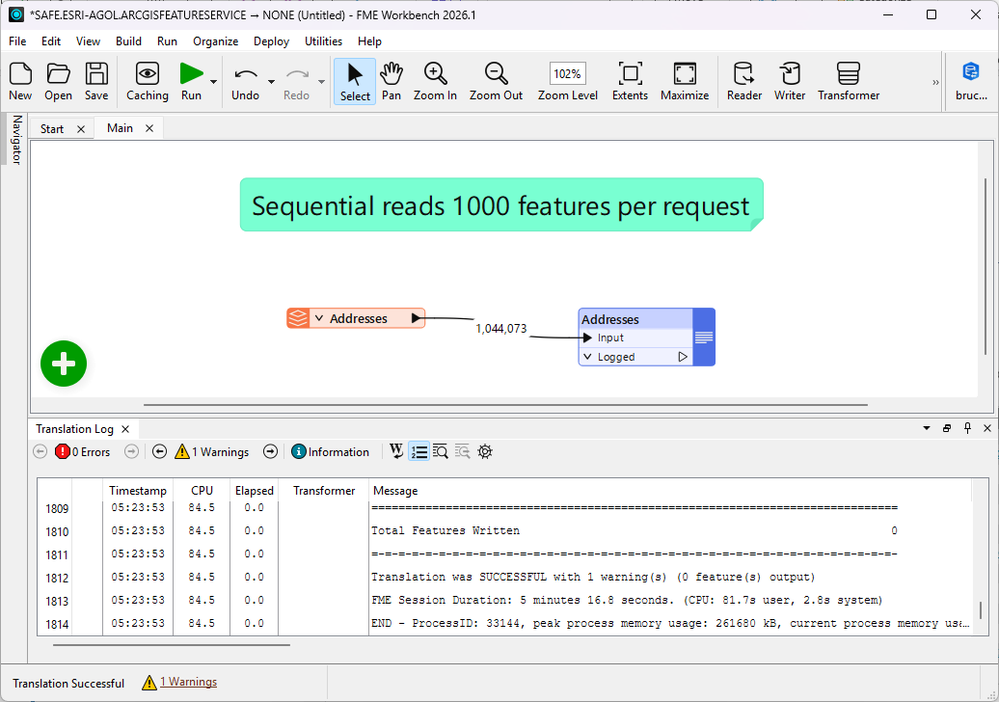Select the green annotation bookmark note
Viewport: 999px width, 702px height.
[x=501, y=204]
